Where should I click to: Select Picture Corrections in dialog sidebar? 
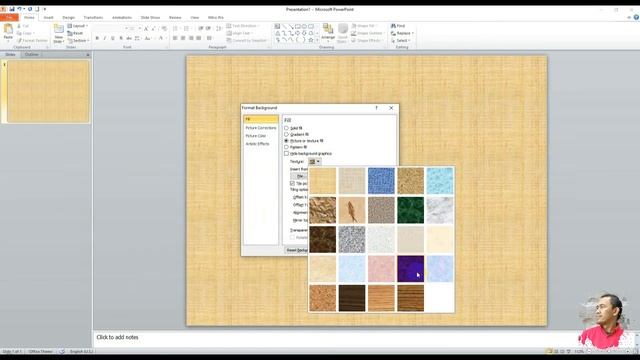(261, 128)
